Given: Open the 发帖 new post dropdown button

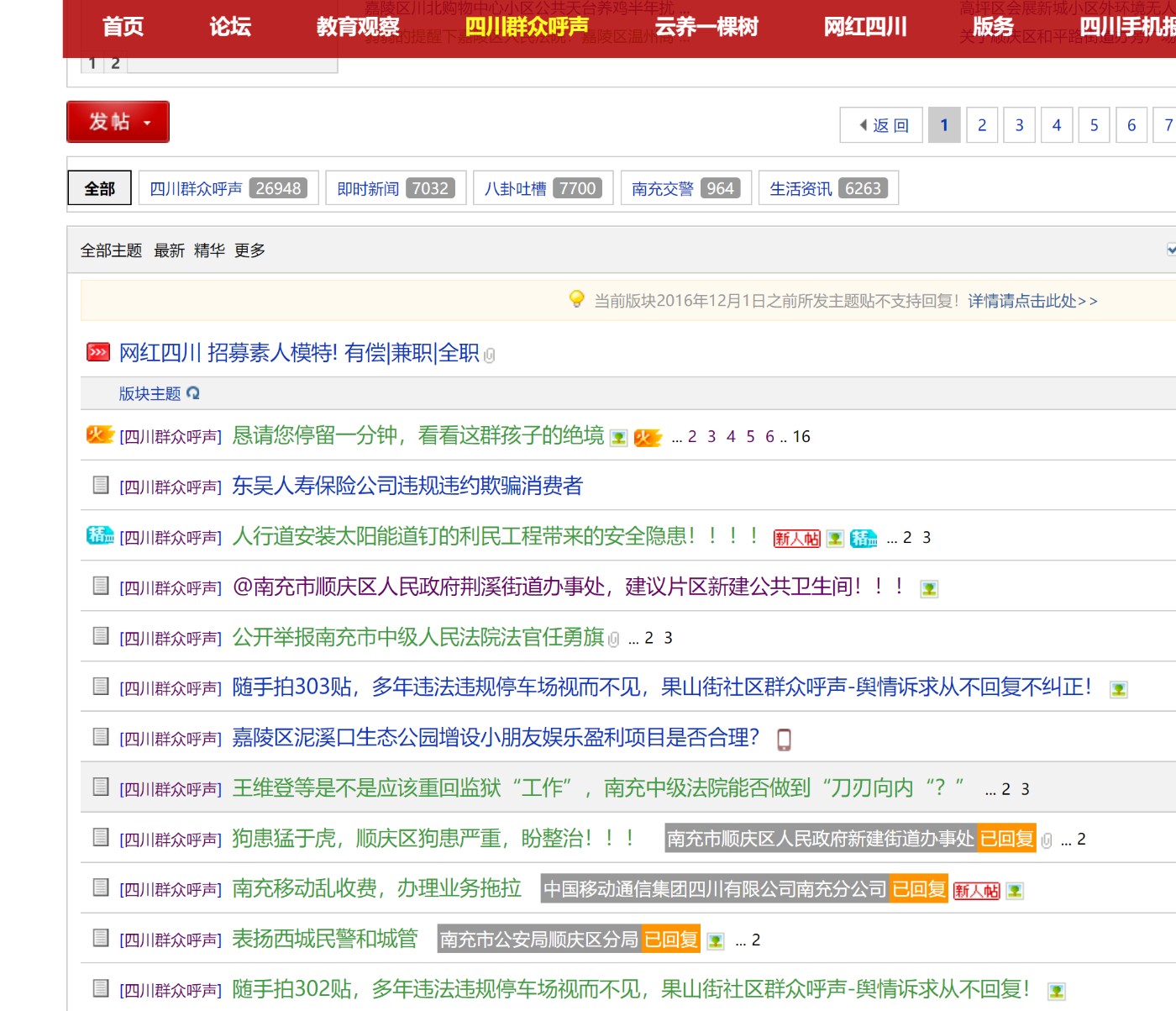Looking at the screenshot, I should point(118,122).
